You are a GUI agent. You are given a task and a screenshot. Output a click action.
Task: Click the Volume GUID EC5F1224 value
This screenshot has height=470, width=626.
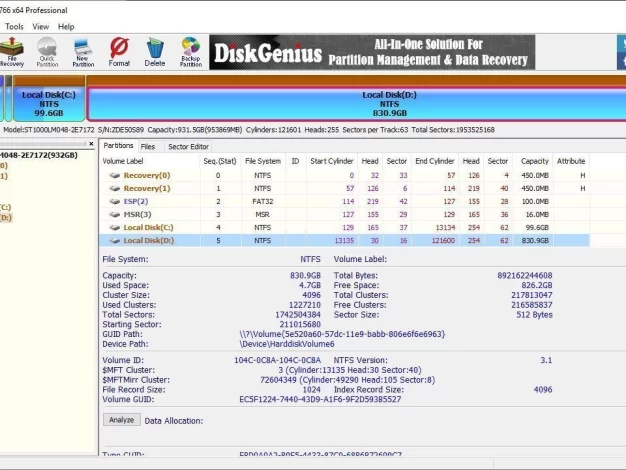click(320, 399)
